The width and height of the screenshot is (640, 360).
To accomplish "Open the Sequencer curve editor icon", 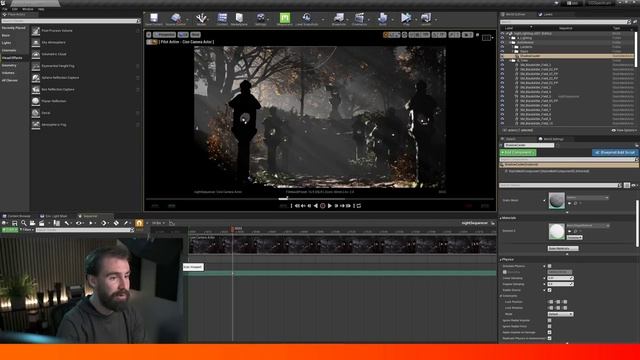I will (x=172, y=223).
